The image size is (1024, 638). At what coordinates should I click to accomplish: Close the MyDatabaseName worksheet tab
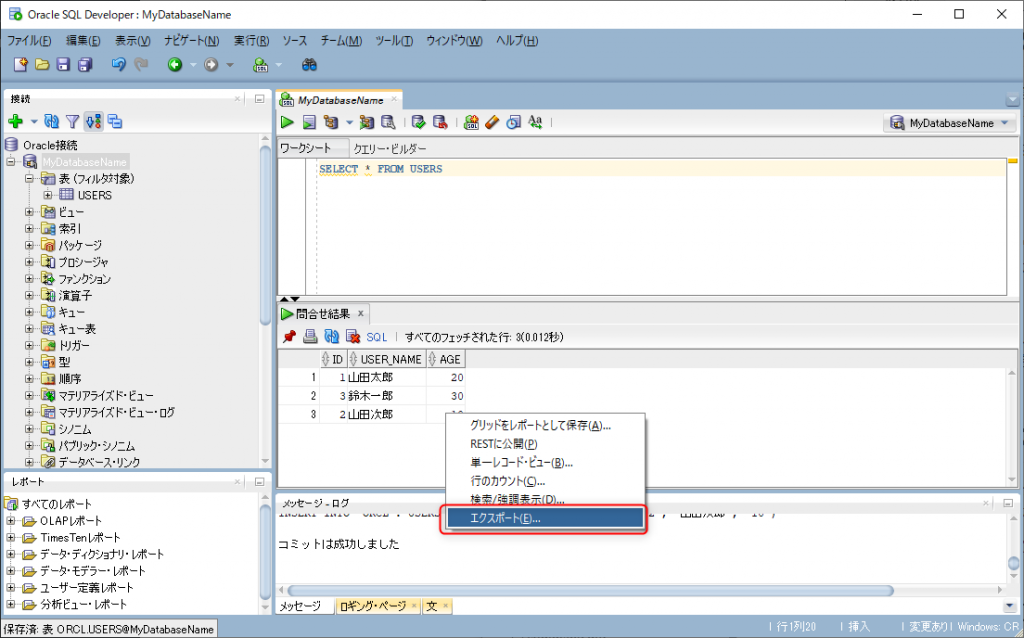point(394,99)
